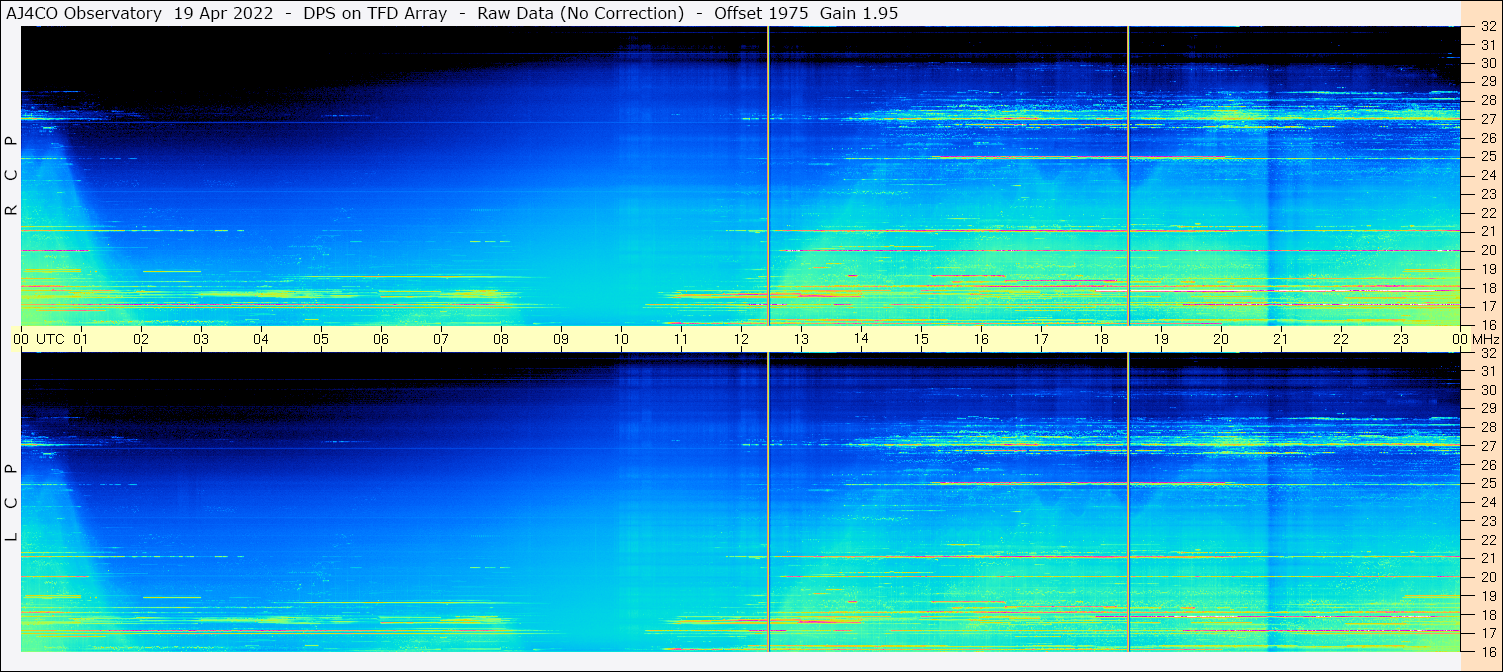Click hour "17" on the UTC time axis
The width and height of the screenshot is (1503, 672).
tap(1041, 339)
